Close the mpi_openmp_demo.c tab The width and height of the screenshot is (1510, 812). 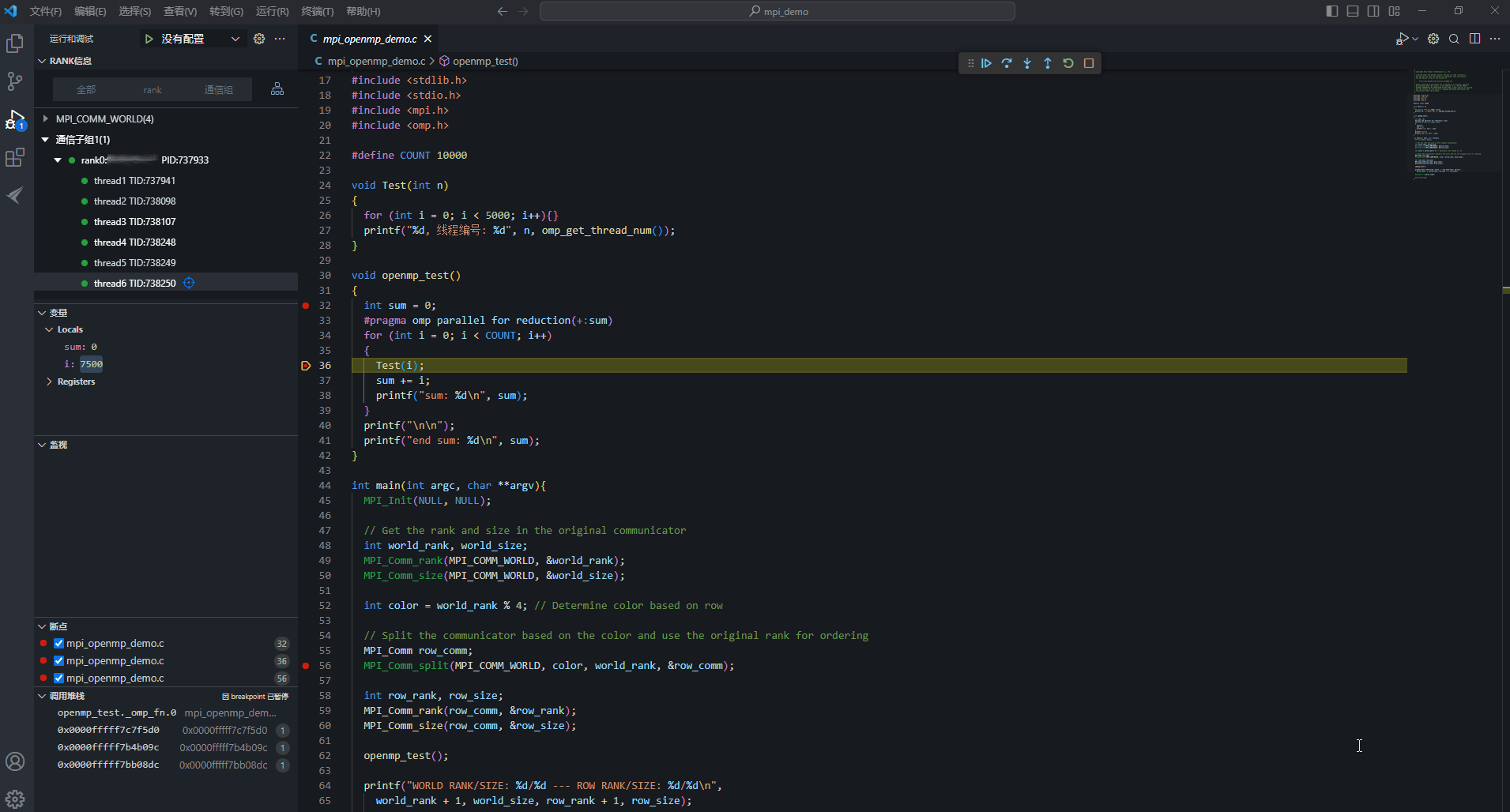point(428,39)
